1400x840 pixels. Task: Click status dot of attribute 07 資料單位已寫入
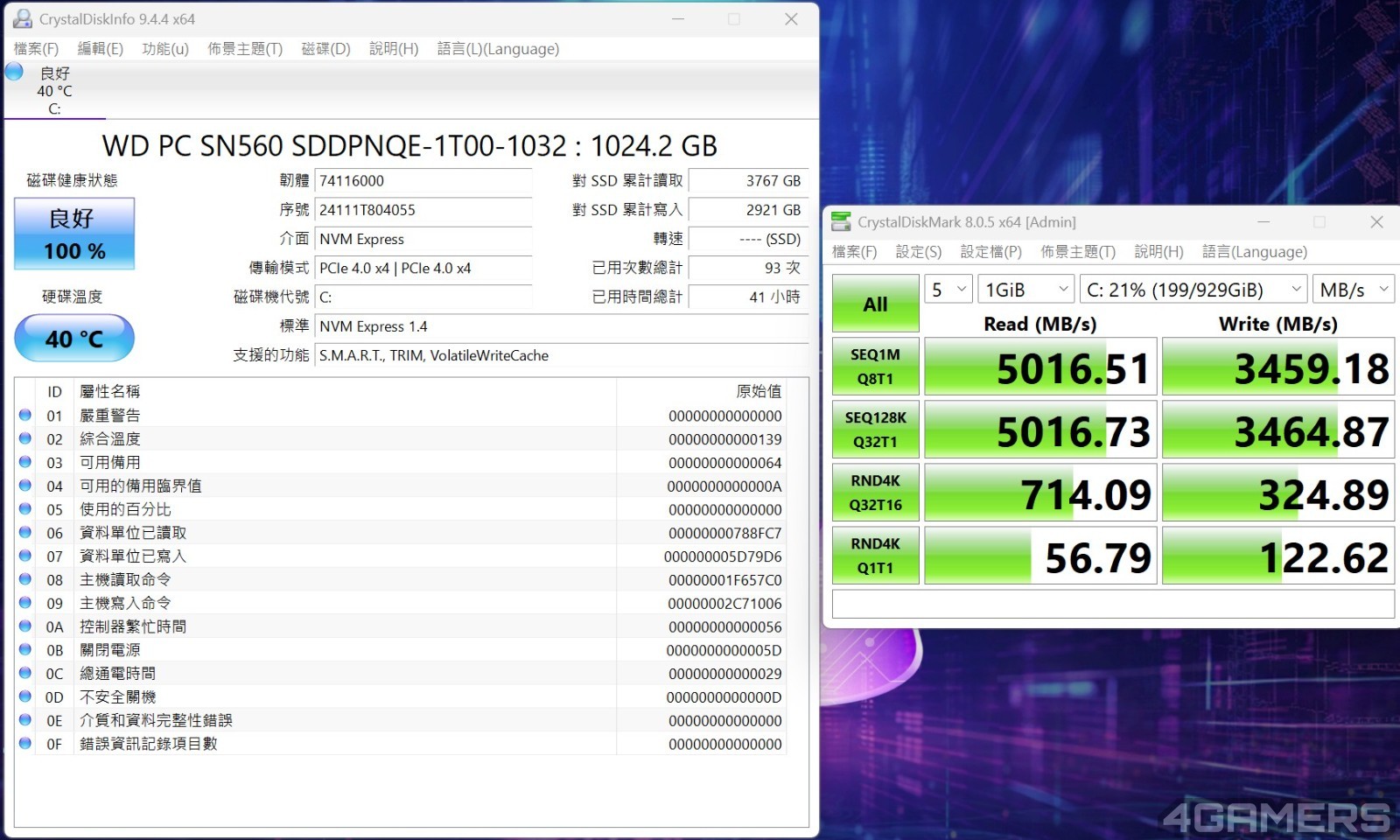pos(25,556)
